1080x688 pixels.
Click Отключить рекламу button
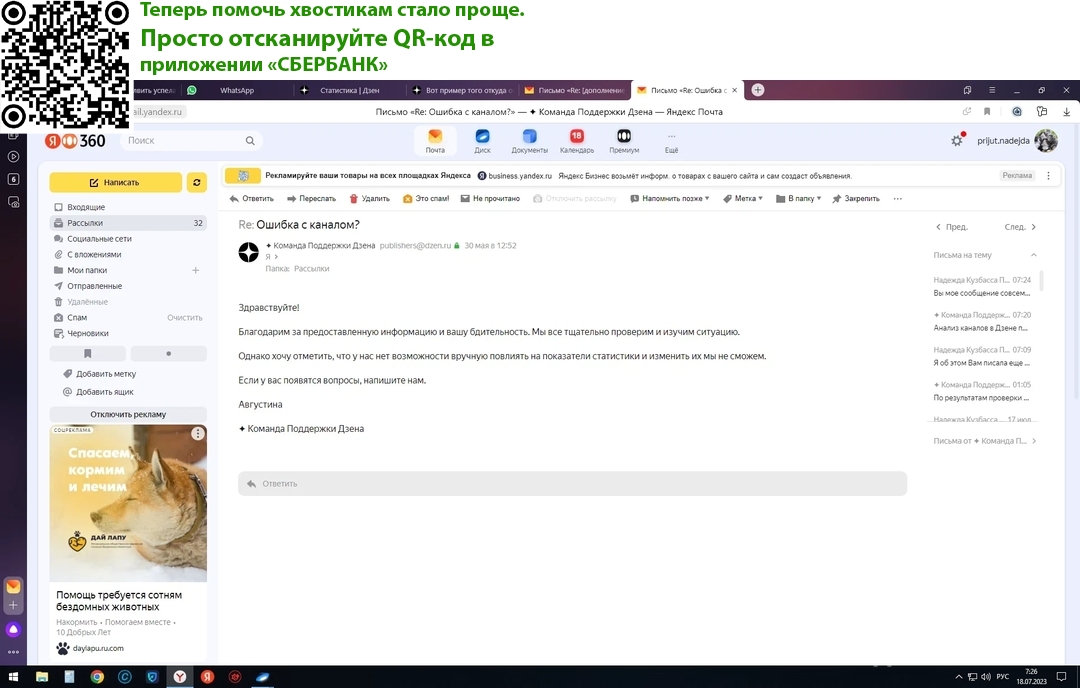pos(128,415)
